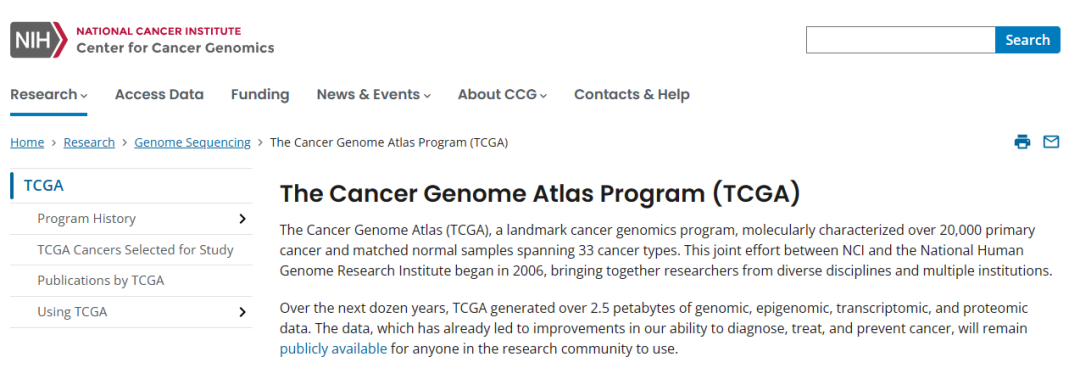The image size is (1080, 368).
Task: Expand the Research menu chevron
Action: tap(84, 96)
